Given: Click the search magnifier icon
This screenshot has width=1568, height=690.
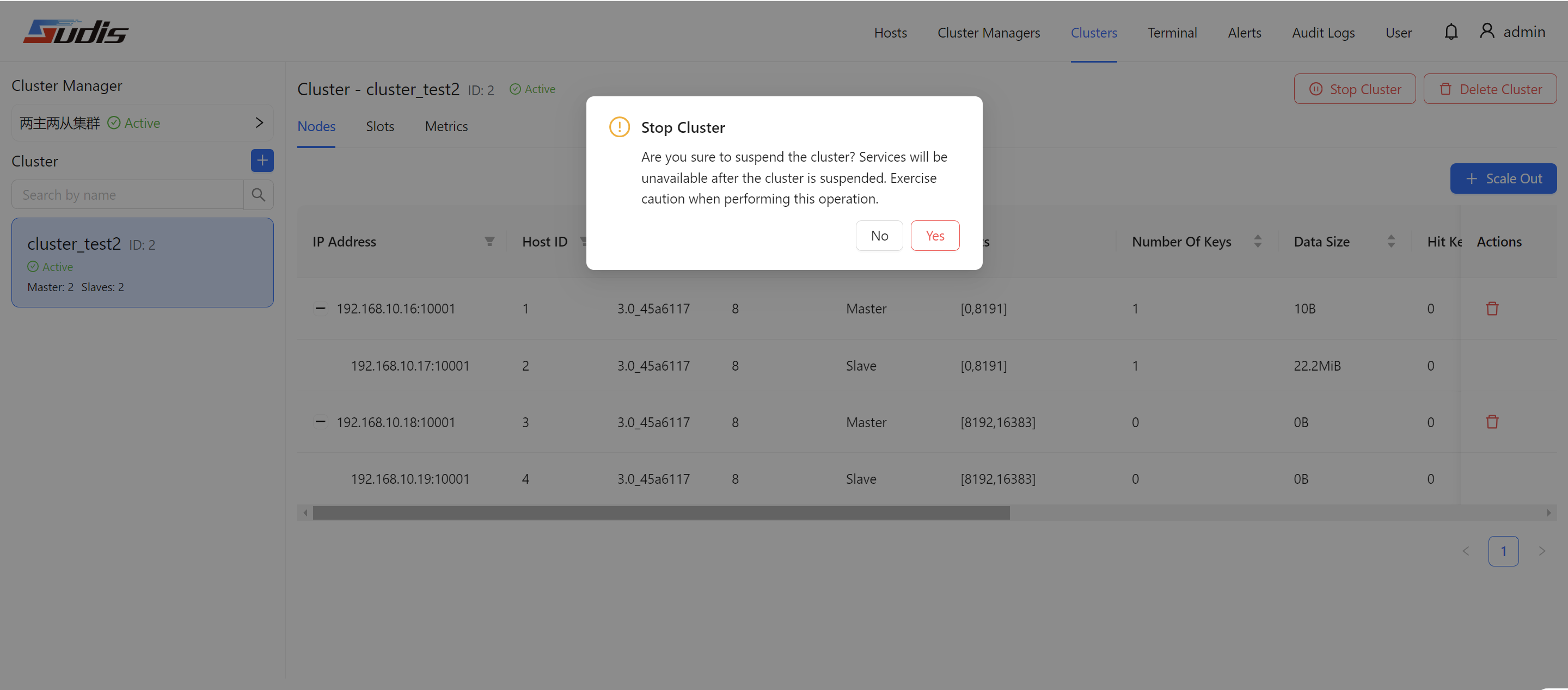Looking at the screenshot, I should [258, 195].
